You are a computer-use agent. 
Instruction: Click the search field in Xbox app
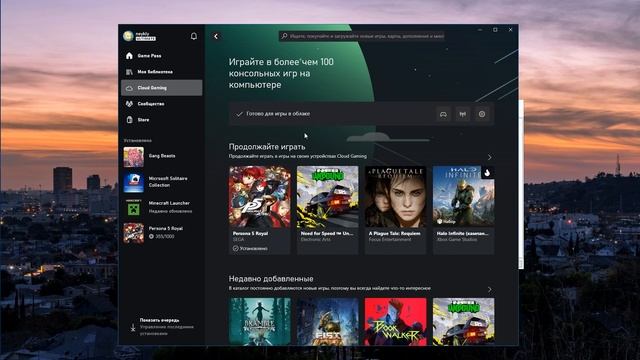[x=362, y=36]
